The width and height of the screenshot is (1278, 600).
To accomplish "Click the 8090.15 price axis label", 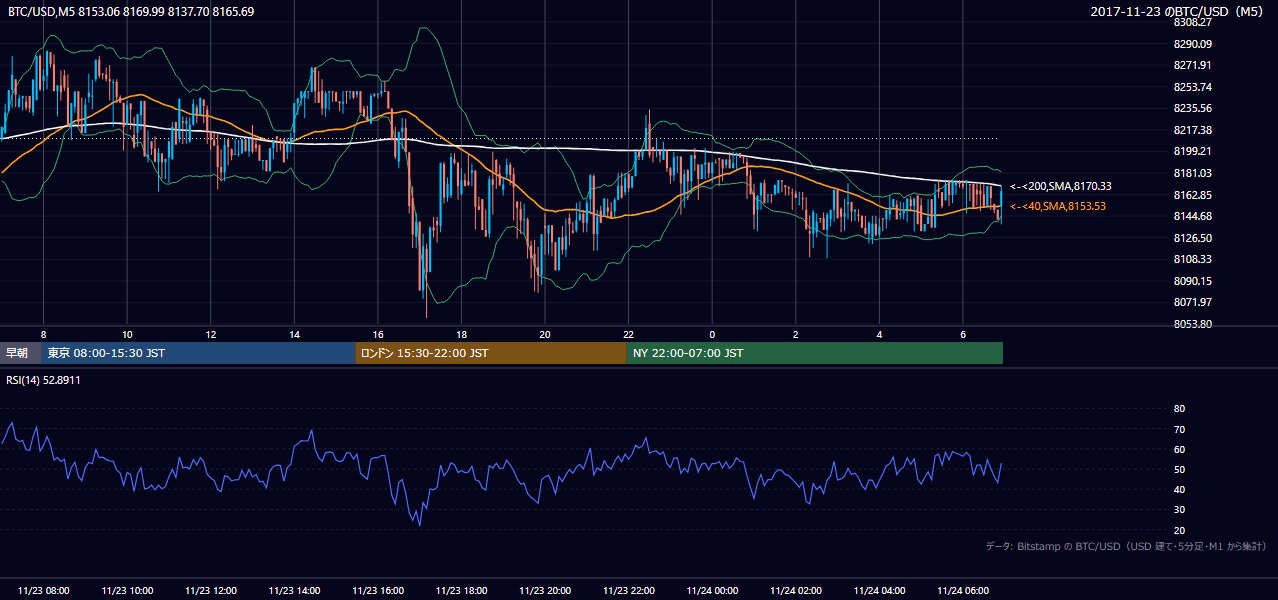I will click(x=1192, y=281).
